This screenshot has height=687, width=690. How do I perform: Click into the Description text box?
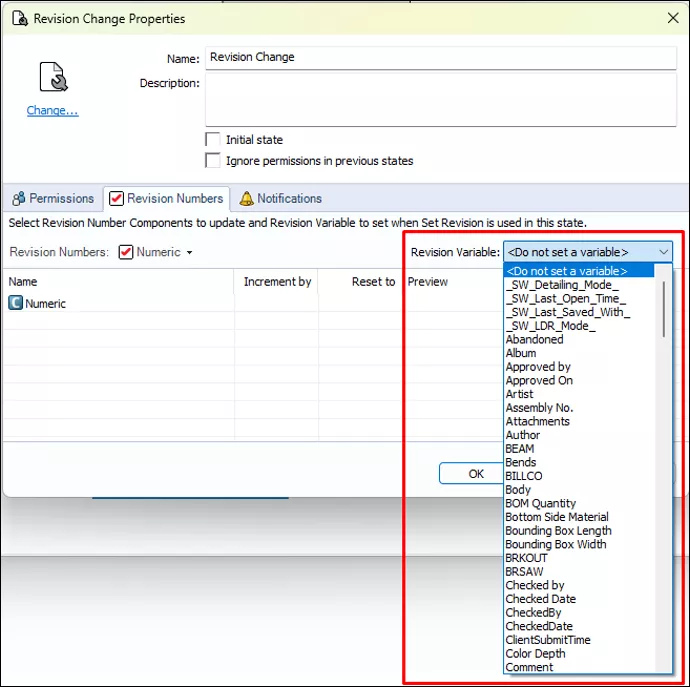coord(440,100)
